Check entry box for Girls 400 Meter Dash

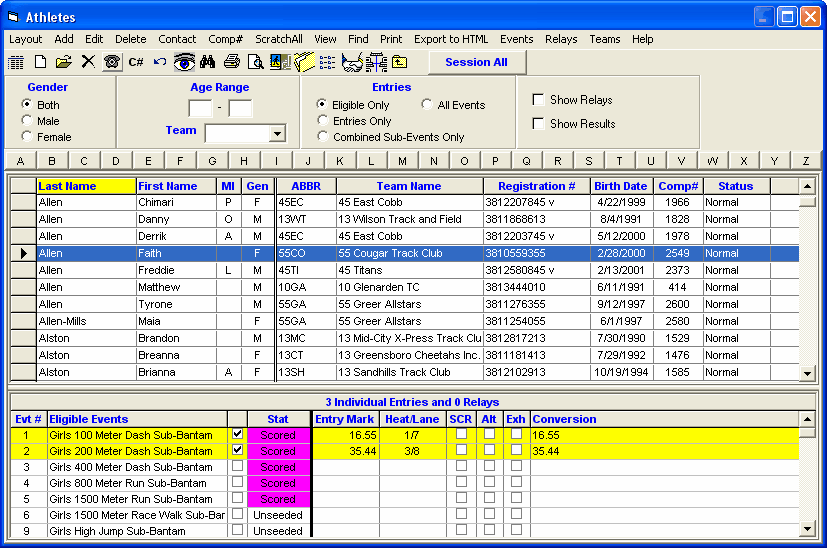[x=237, y=466]
